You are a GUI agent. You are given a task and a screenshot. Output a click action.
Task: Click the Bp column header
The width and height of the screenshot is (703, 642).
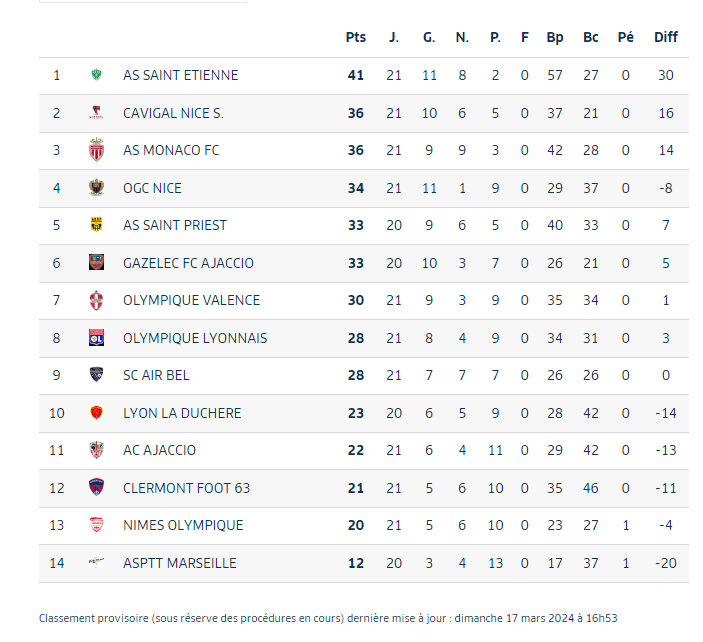coord(555,37)
